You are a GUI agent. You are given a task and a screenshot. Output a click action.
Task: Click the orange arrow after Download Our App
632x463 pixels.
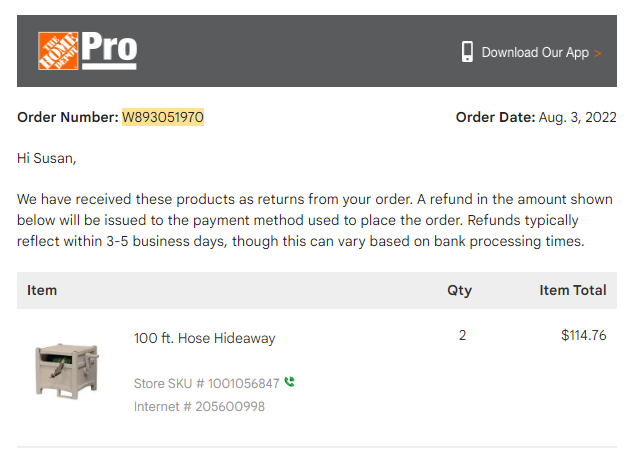tap(597, 53)
